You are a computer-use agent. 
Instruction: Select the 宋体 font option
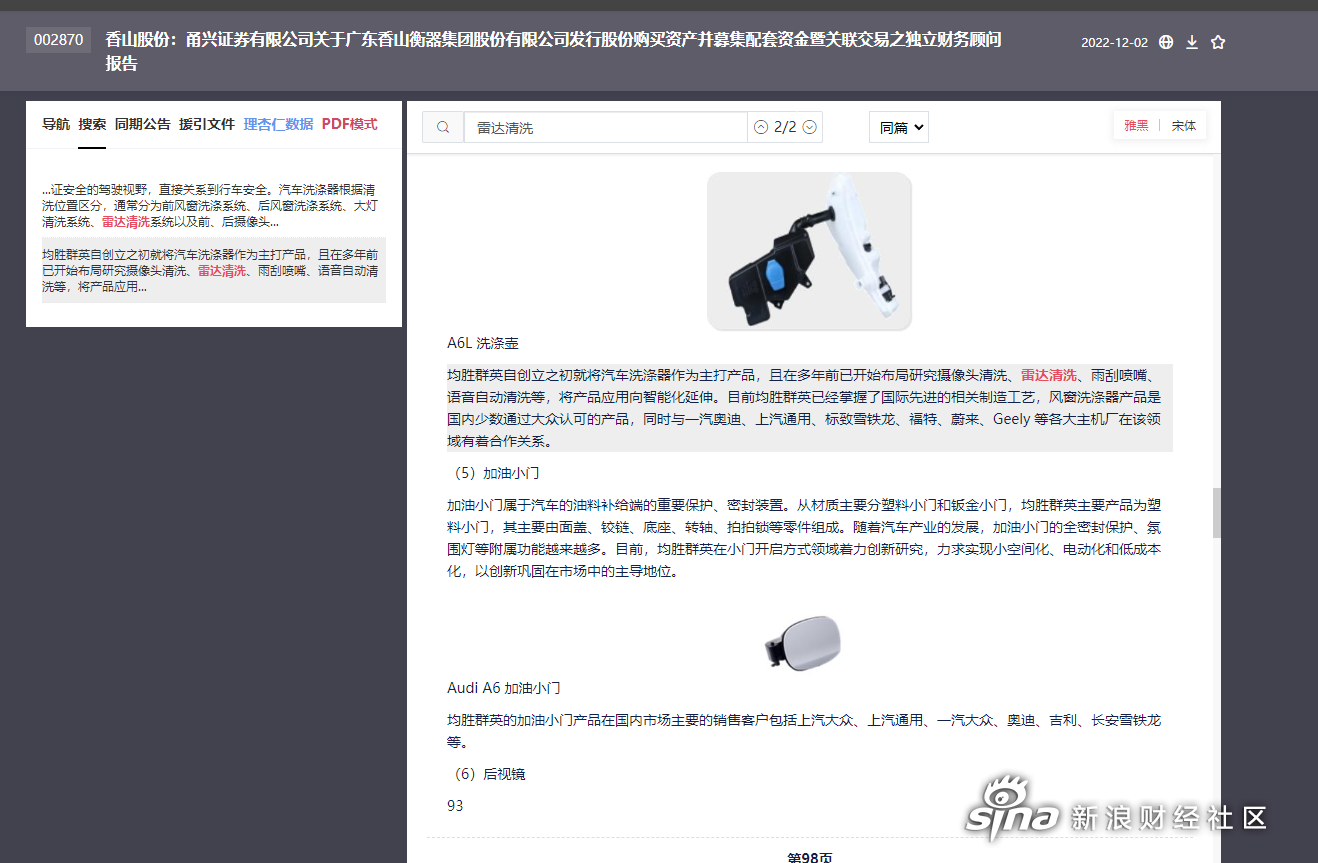point(1184,126)
